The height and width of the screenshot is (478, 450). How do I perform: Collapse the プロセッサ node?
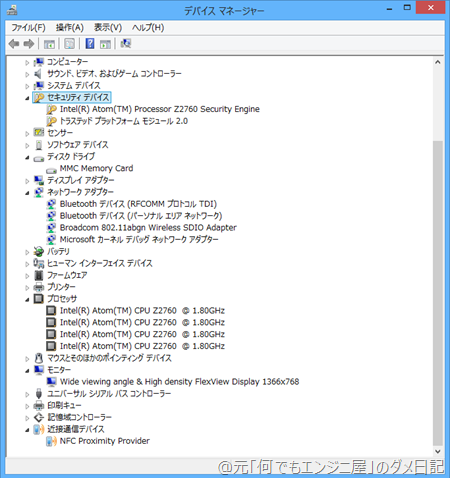pyautogui.click(x=27, y=299)
